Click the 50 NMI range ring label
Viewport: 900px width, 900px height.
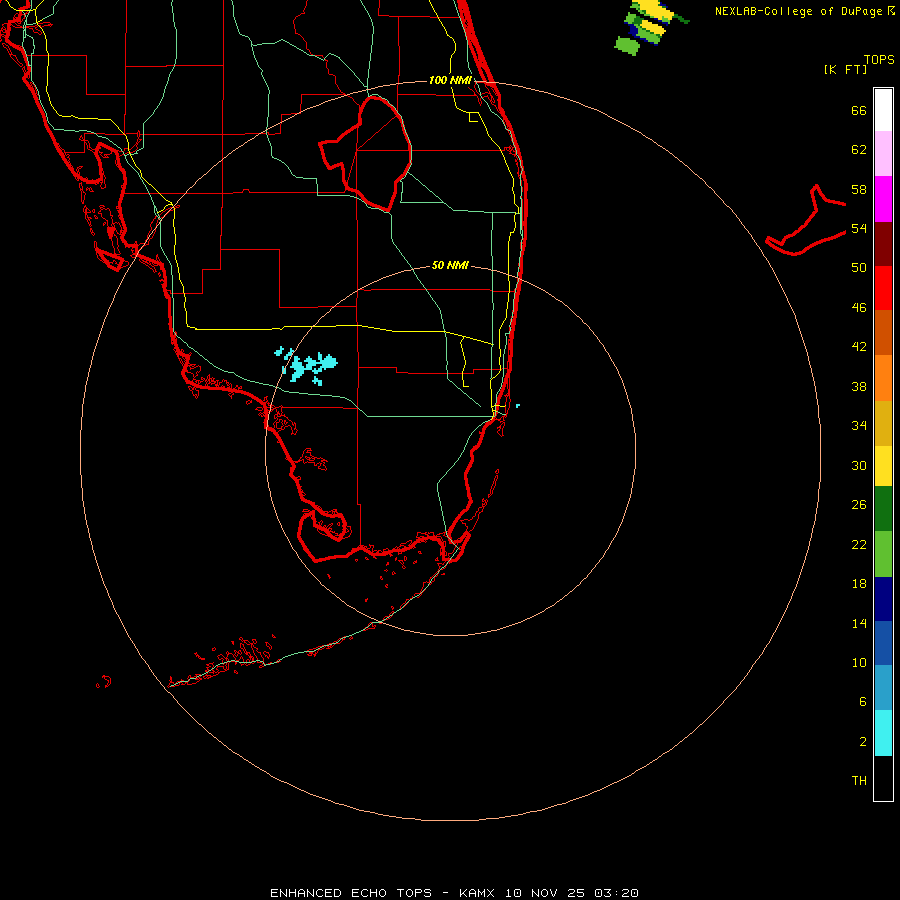tap(450, 265)
